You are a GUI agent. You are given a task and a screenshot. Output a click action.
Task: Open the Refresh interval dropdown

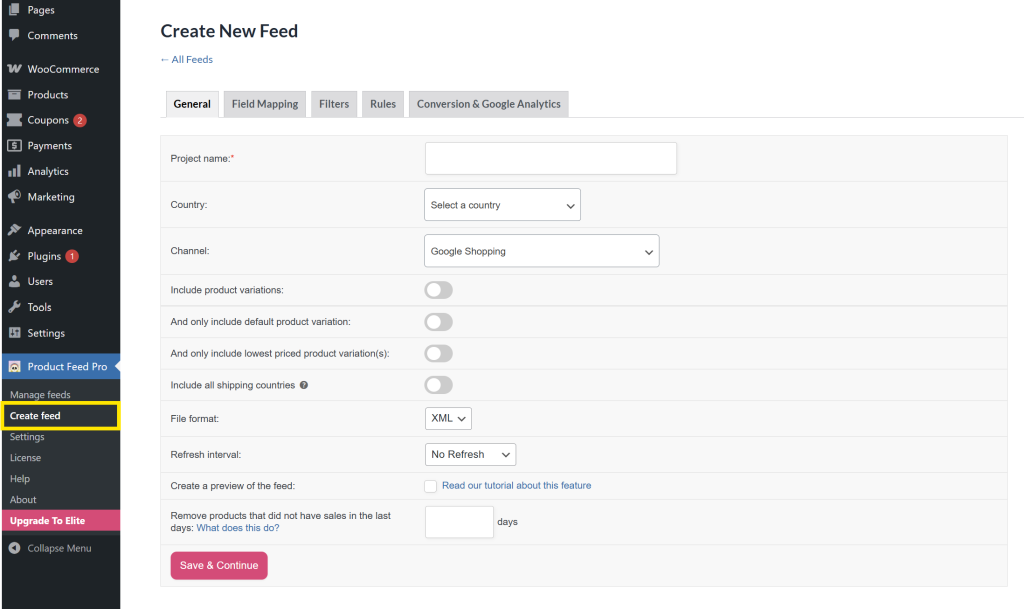click(470, 454)
